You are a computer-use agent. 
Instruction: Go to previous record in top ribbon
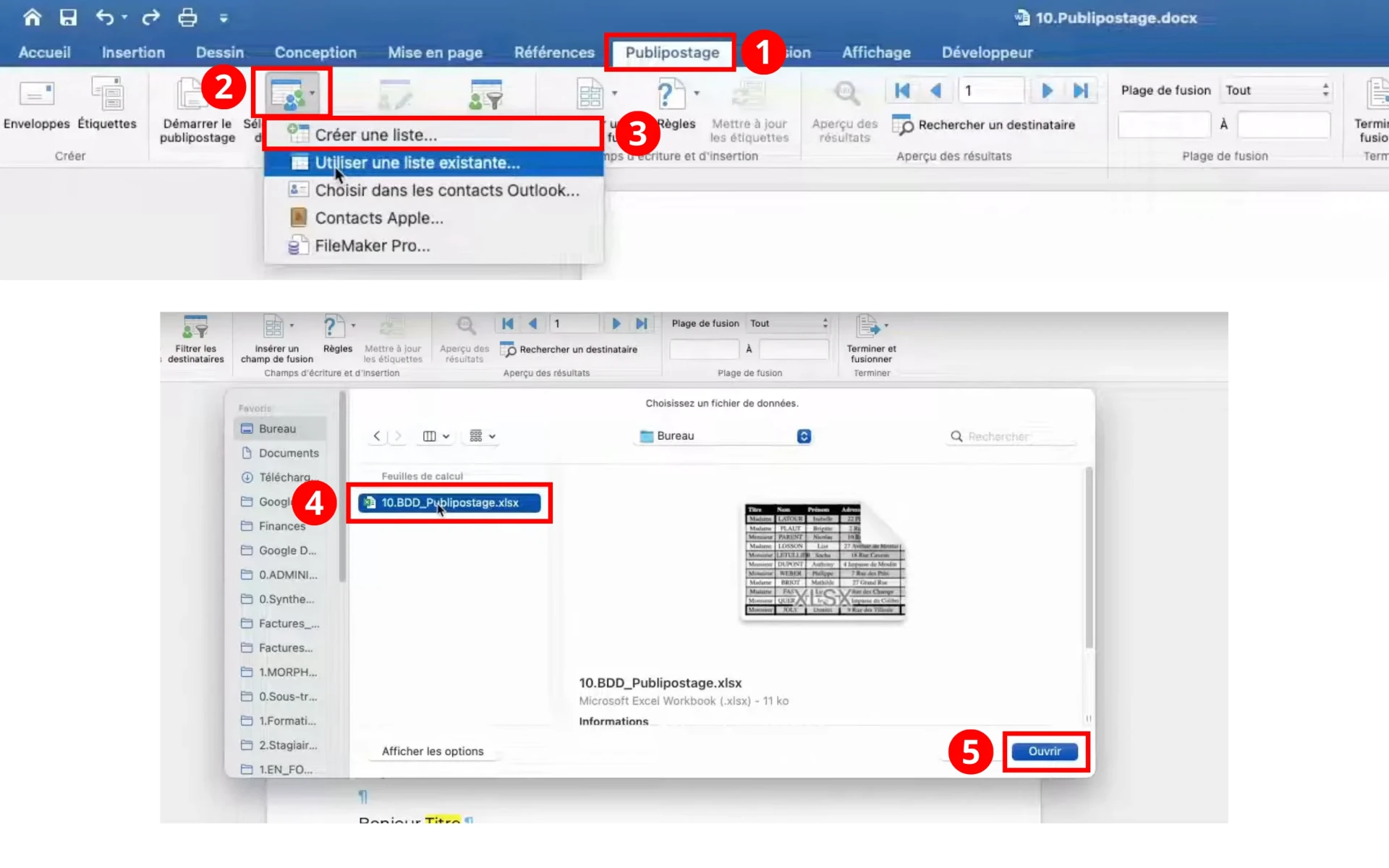click(935, 90)
